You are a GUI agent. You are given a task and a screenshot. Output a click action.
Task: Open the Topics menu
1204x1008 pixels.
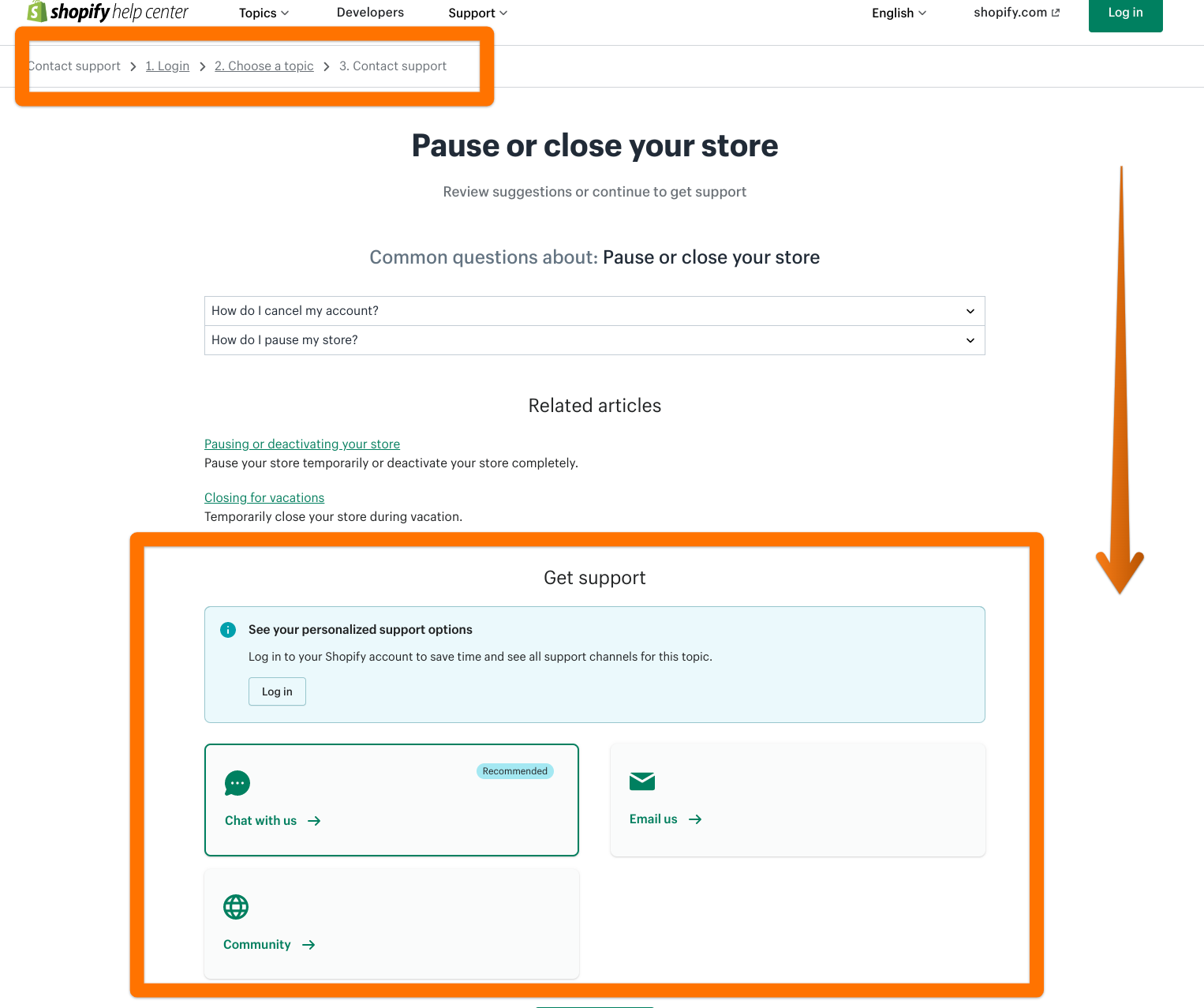pos(264,13)
